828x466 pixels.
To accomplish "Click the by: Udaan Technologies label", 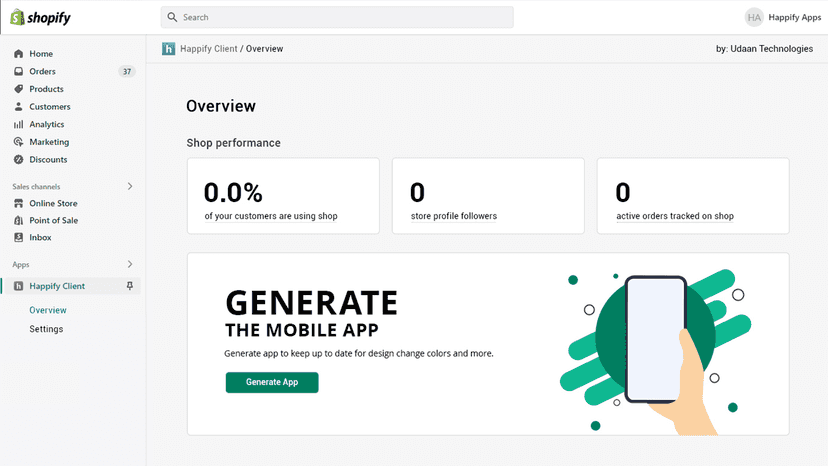I will pos(764,49).
